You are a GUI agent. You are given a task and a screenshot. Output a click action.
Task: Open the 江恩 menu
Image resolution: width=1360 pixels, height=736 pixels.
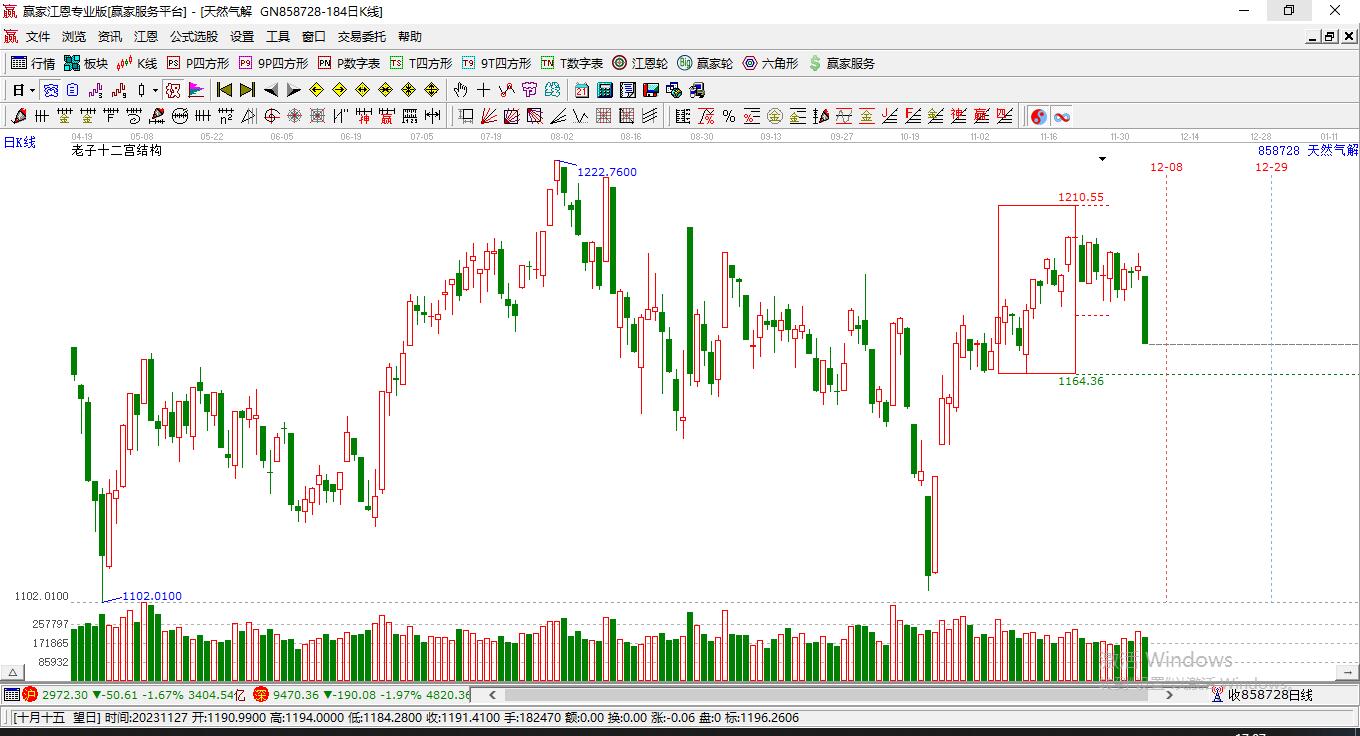pos(146,36)
